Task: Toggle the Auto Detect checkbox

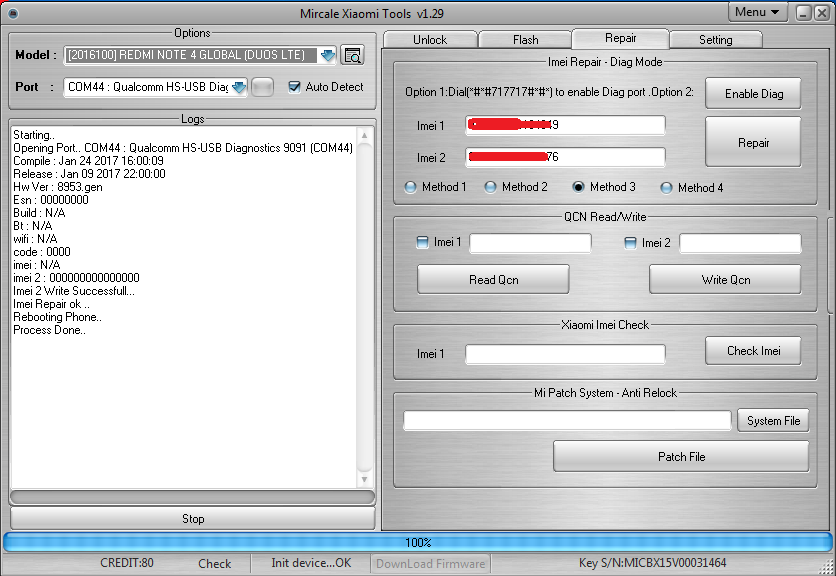Action: pos(294,87)
